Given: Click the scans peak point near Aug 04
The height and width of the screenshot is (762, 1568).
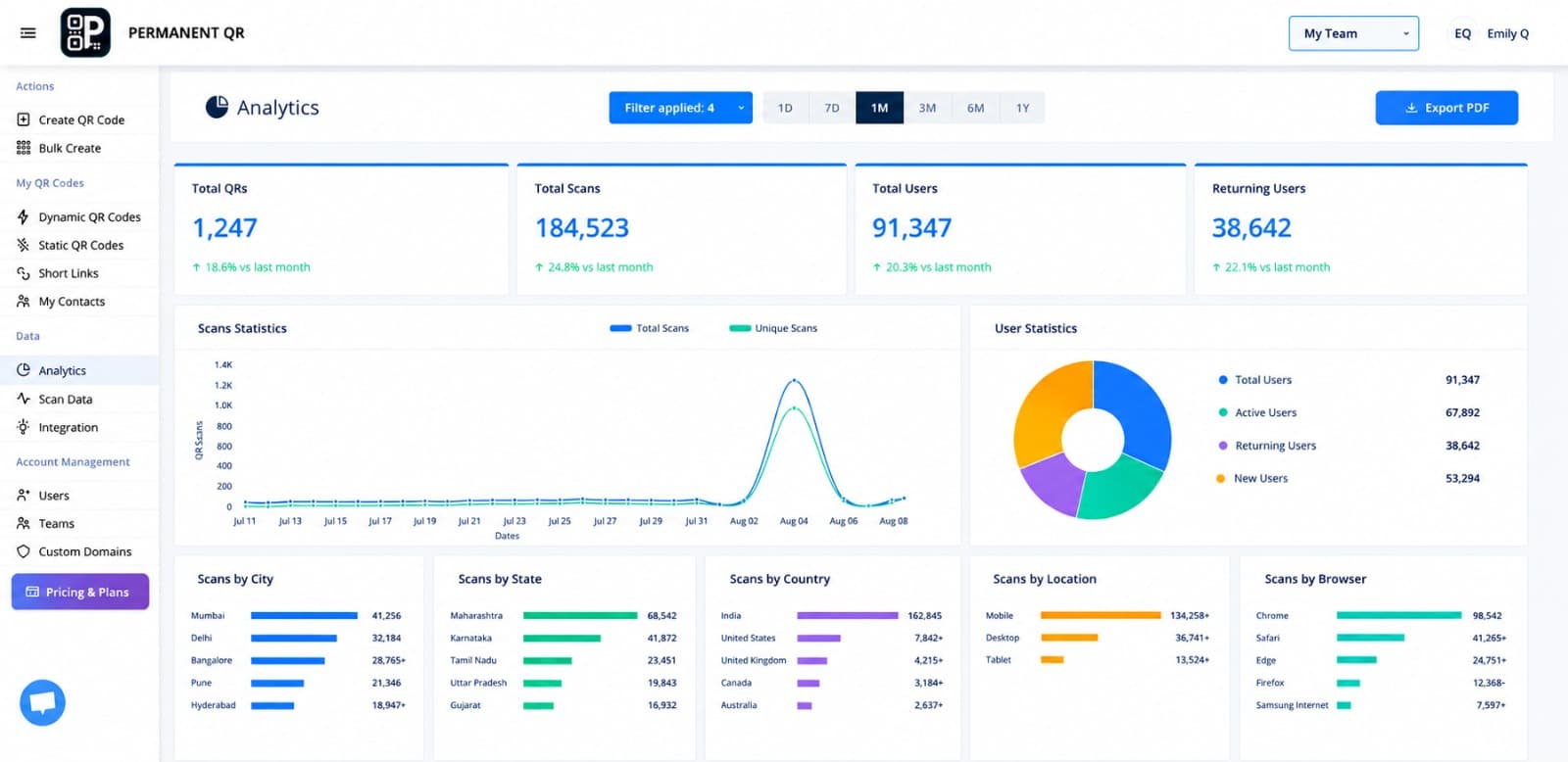Looking at the screenshot, I should pyautogui.click(x=794, y=380).
